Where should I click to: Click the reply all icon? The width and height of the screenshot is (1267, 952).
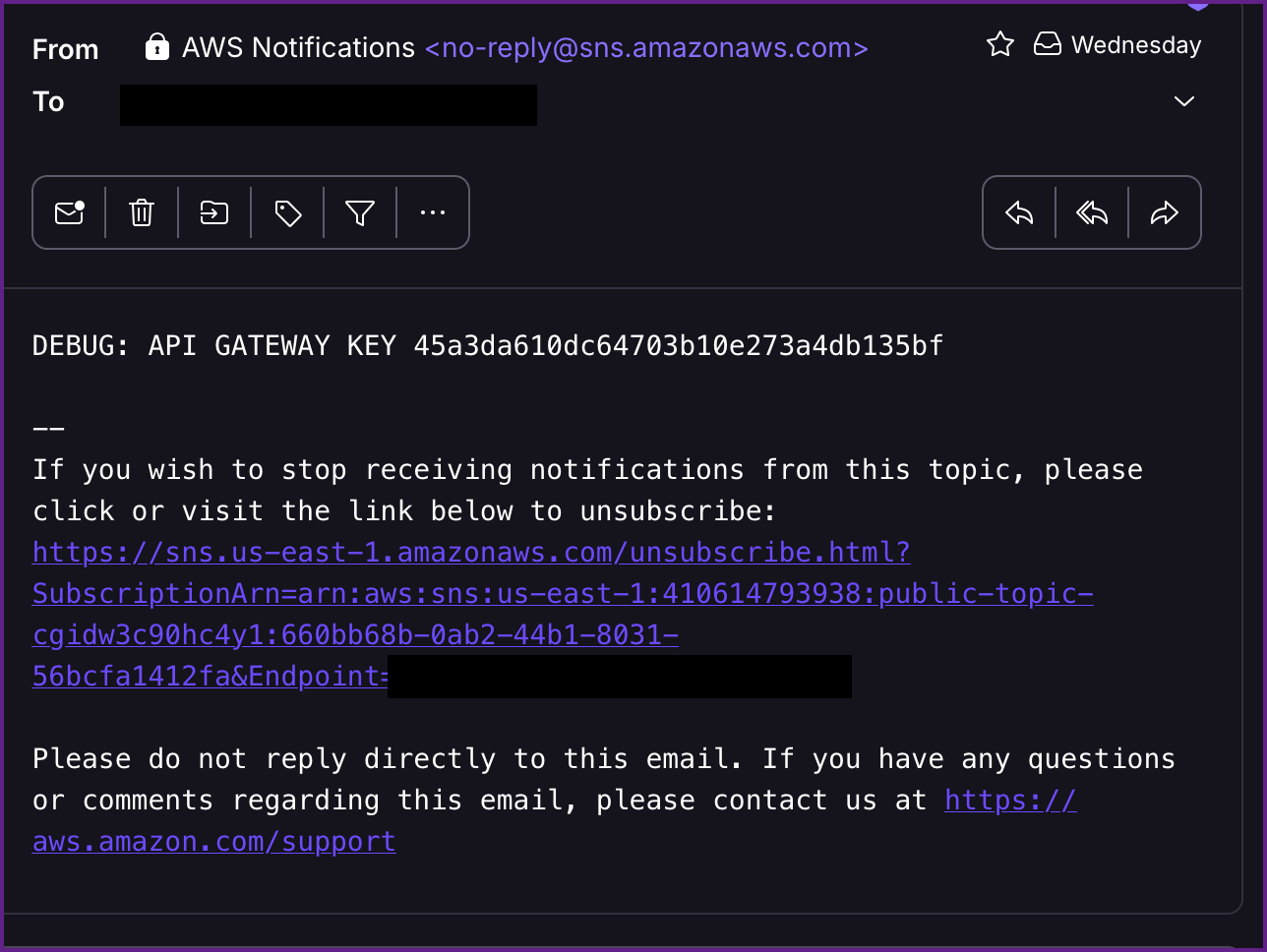[1092, 212]
